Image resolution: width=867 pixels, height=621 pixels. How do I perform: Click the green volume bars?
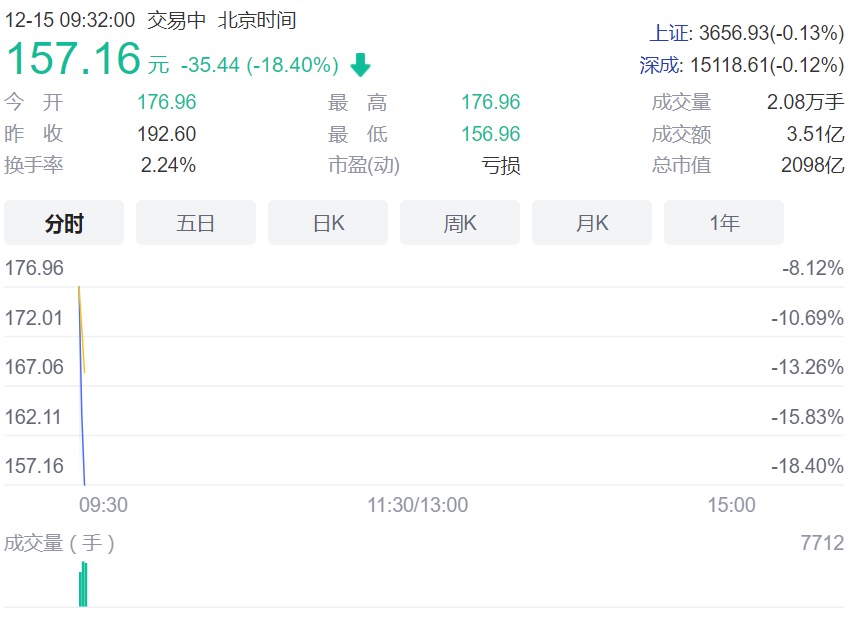84,586
